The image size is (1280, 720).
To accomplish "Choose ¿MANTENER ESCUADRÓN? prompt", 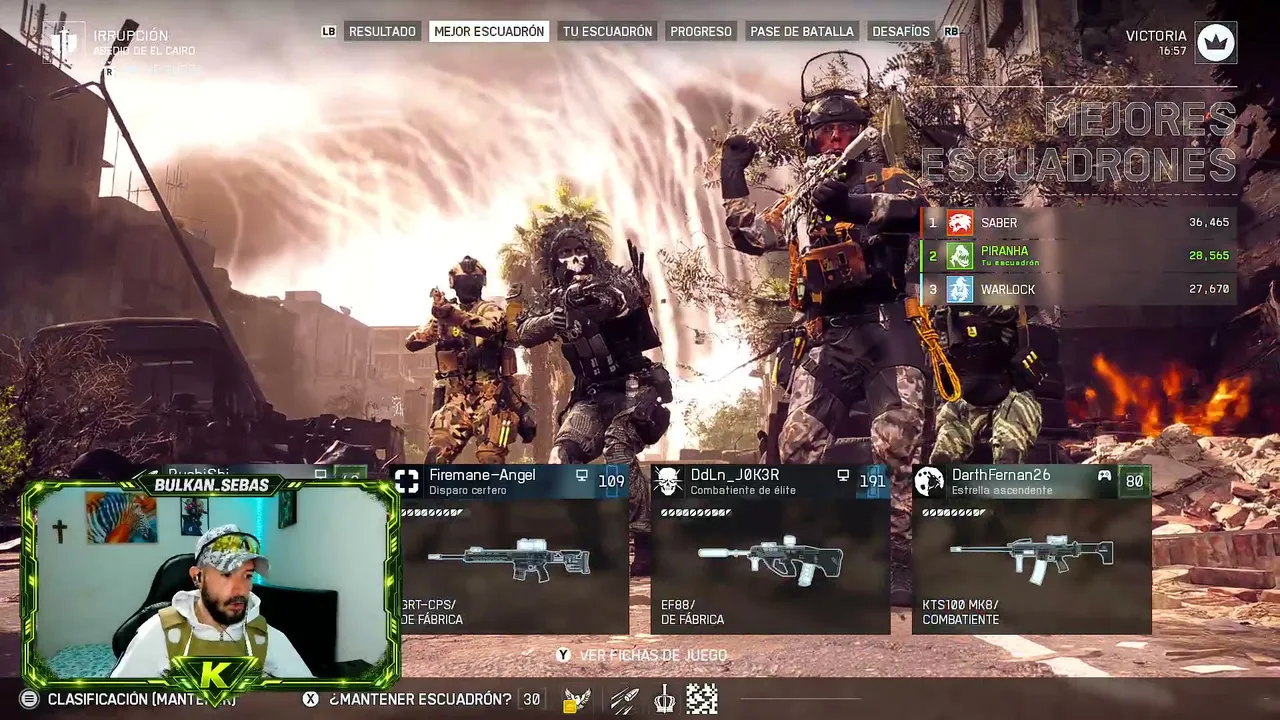I will point(420,700).
